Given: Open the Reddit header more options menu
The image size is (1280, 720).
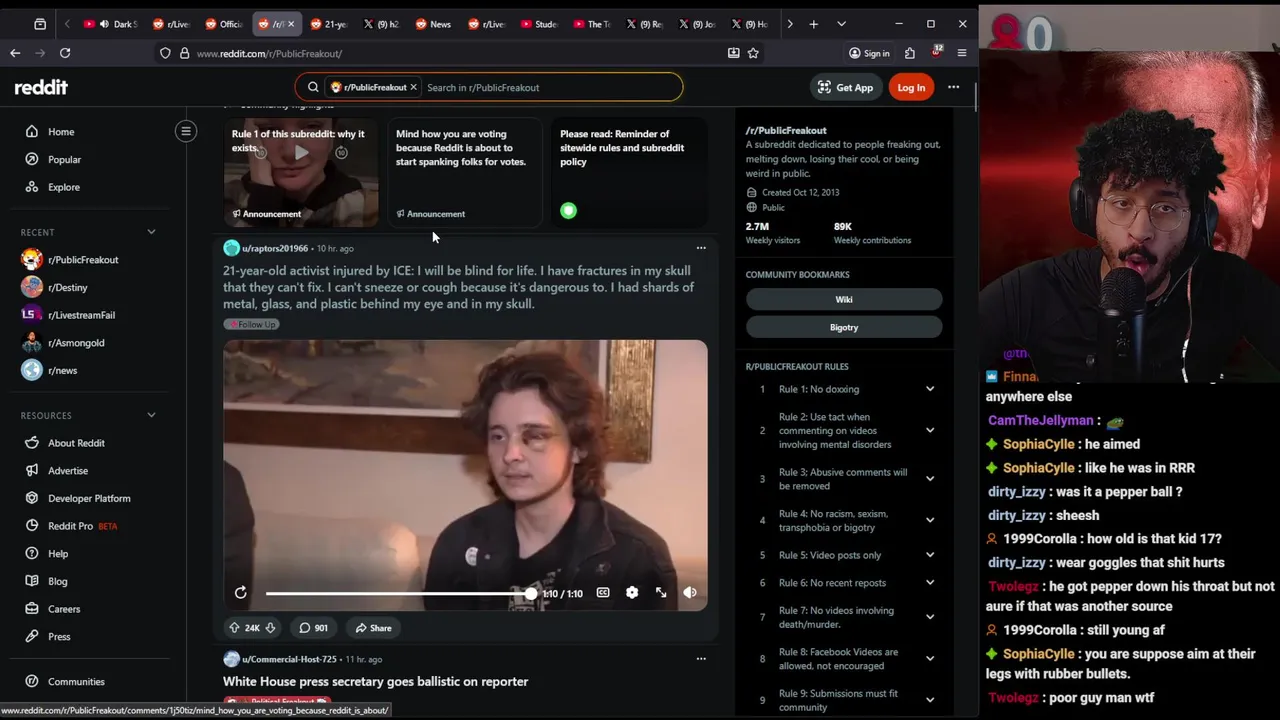Looking at the screenshot, I should (953, 87).
